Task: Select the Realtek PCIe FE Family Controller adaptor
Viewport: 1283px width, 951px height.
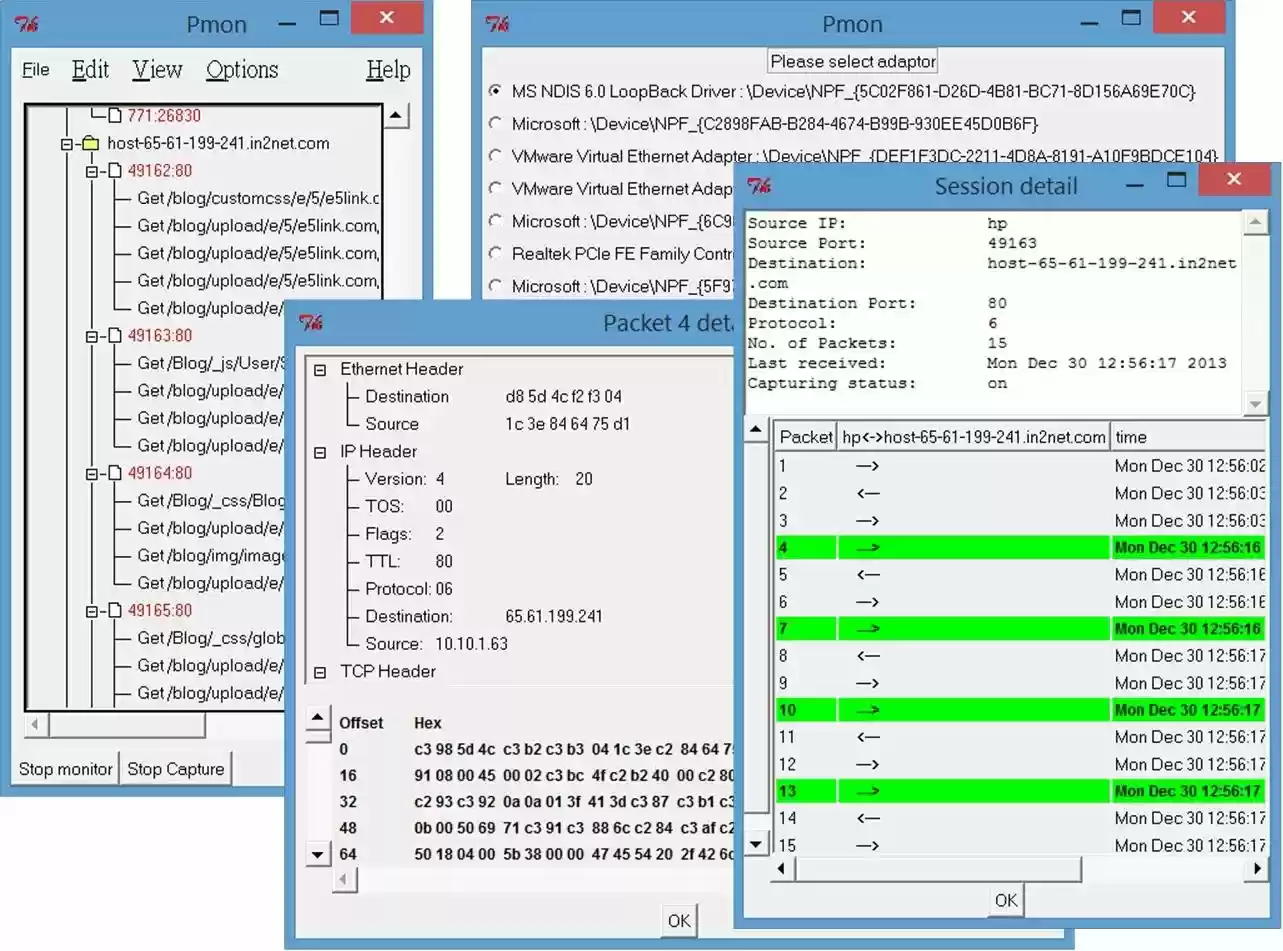Action: 496,253
